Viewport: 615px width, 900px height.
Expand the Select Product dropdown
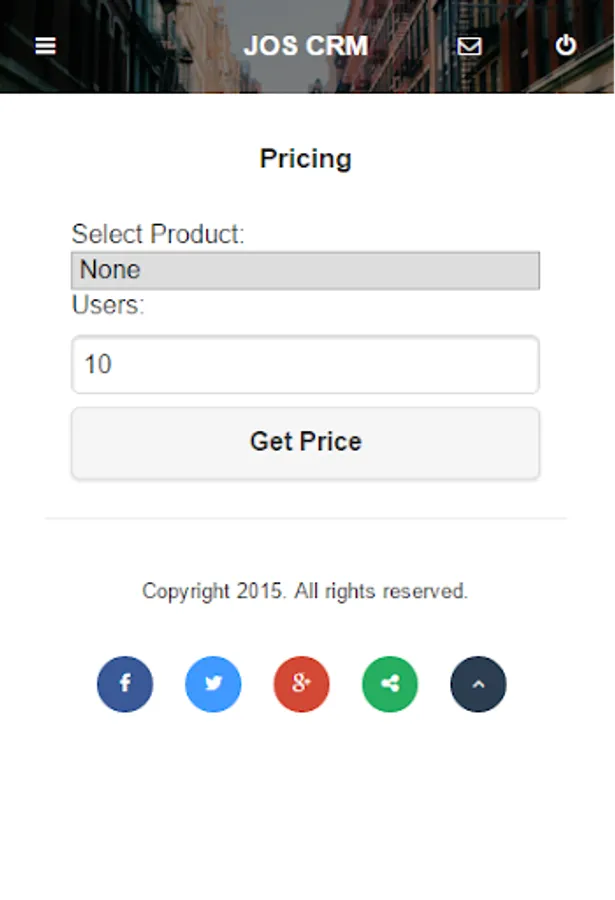point(305,270)
